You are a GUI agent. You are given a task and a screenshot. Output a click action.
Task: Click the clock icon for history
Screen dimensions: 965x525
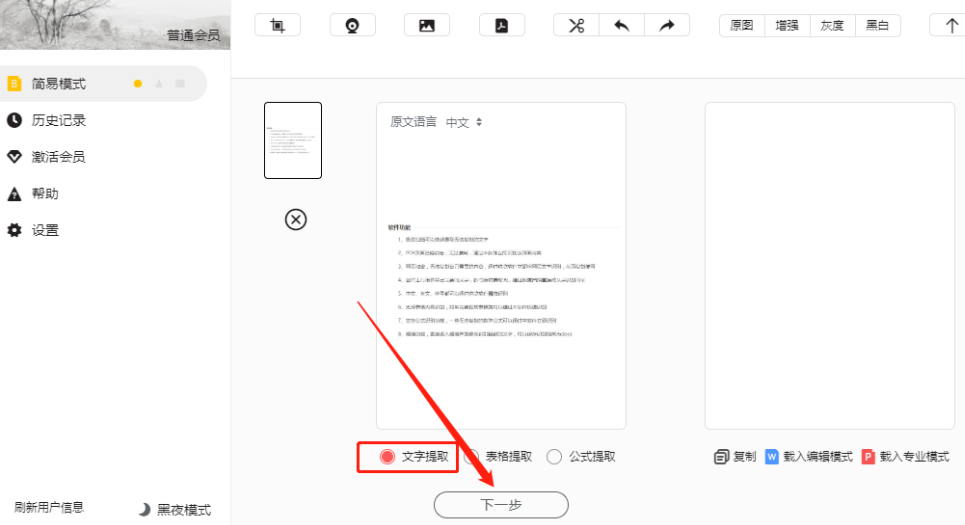click(14, 120)
